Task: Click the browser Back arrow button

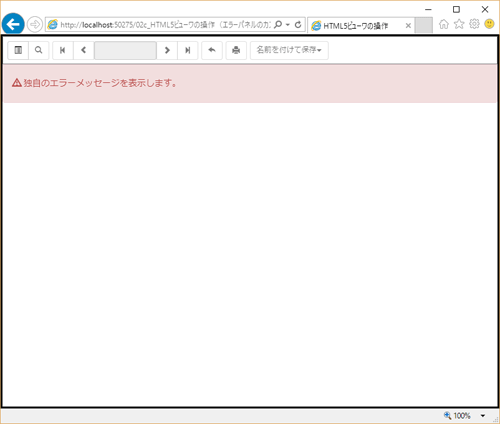Action: coord(13,24)
